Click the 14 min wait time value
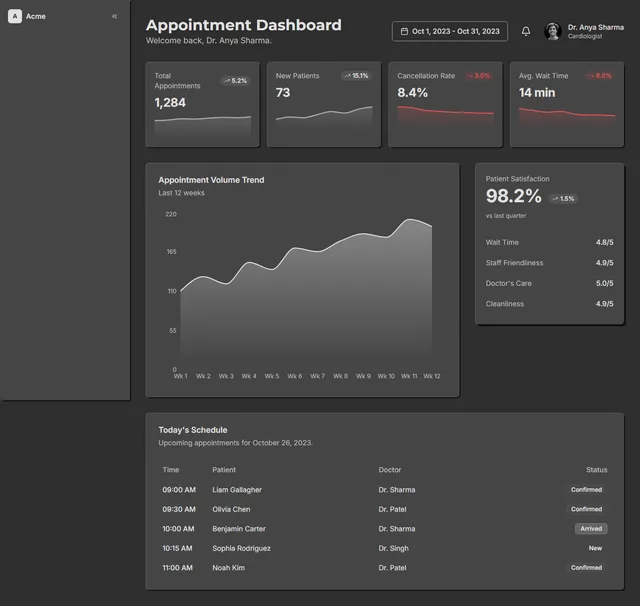Viewport: 640px width, 606px height. [537, 93]
